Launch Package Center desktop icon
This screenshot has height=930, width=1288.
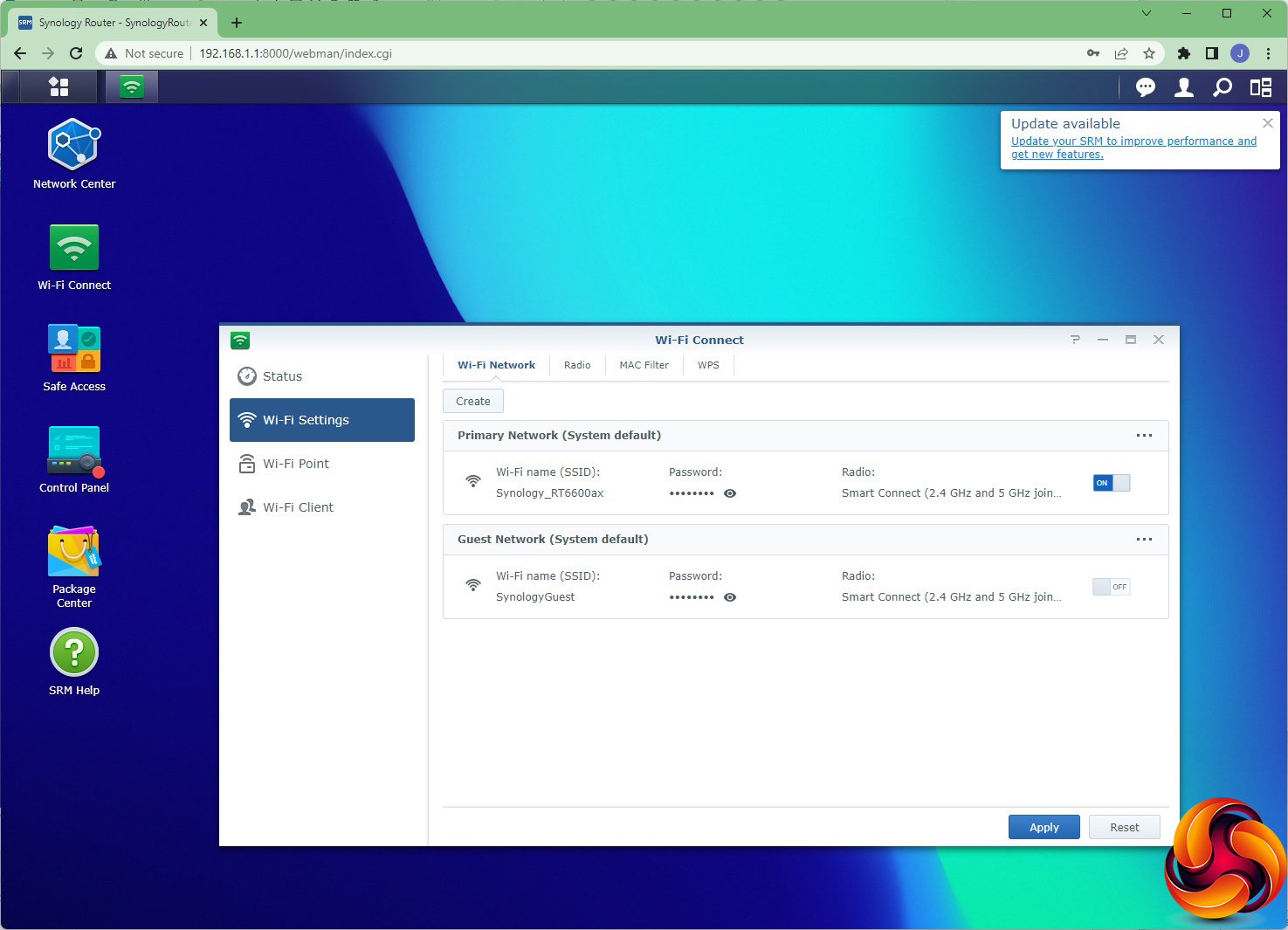point(74,567)
